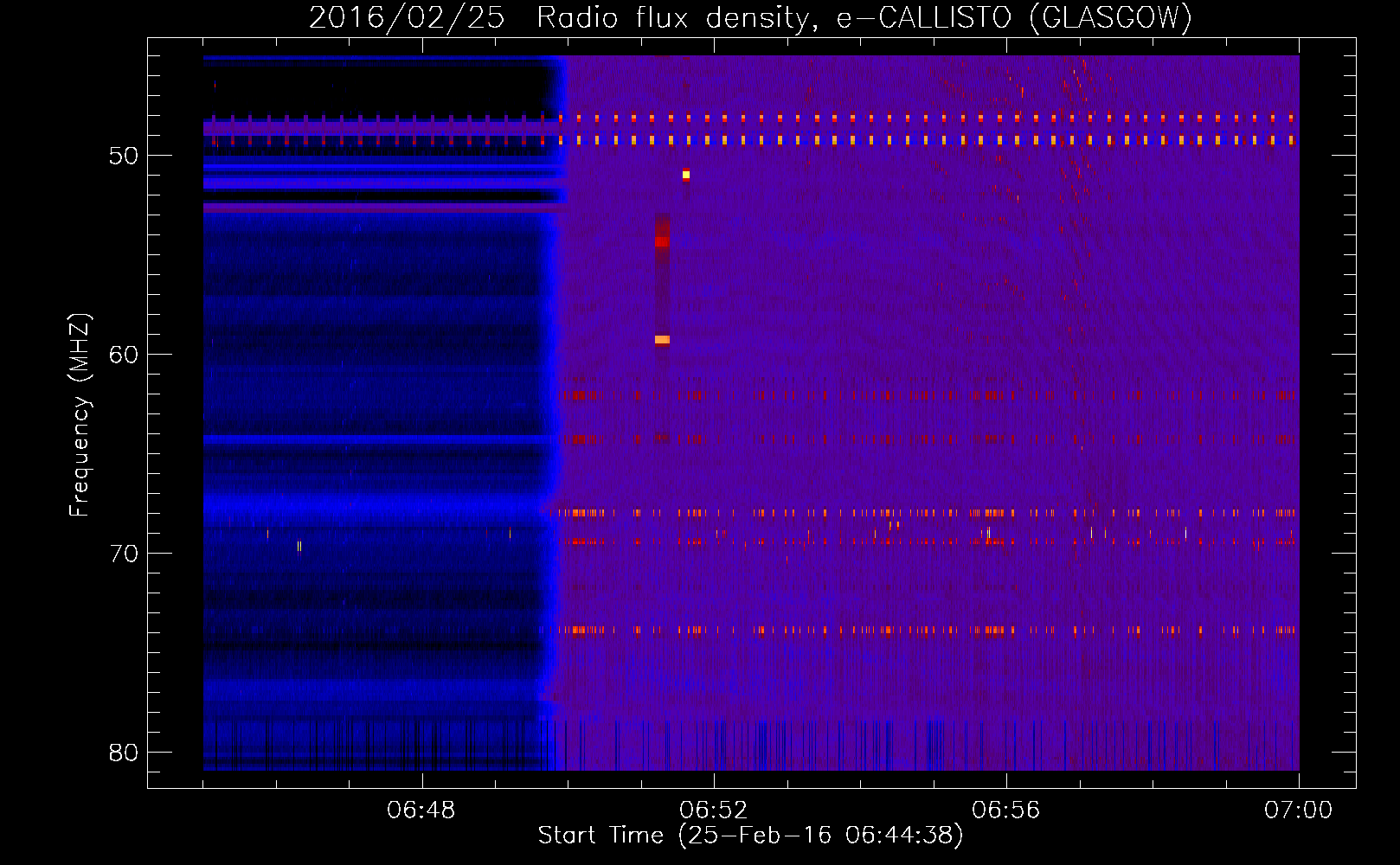Click the orange burst spot near 59 MHz
Screen dimensions: 1400x865
(x=662, y=340)
